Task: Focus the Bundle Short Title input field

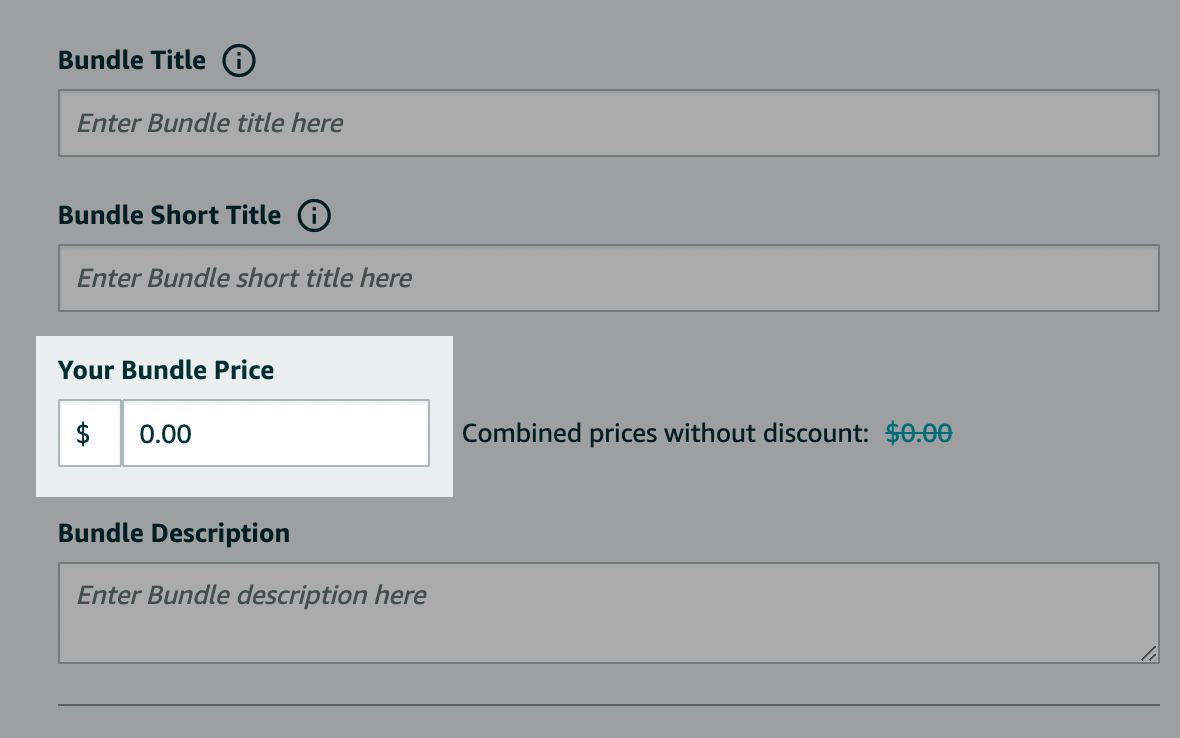Action: pyautogui.click(x=609, y=278)
